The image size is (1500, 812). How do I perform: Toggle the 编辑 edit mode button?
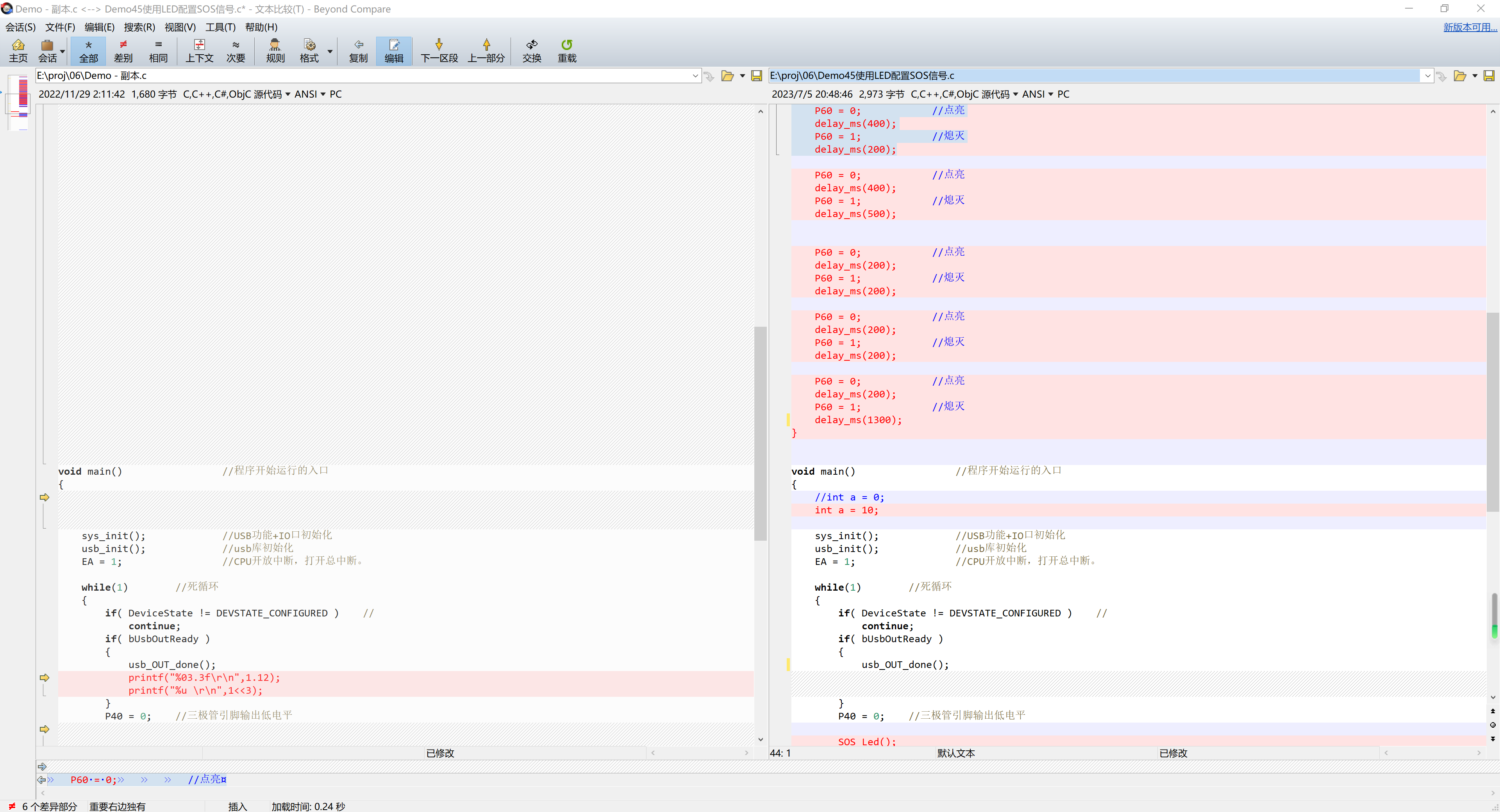tap(394, 51)
